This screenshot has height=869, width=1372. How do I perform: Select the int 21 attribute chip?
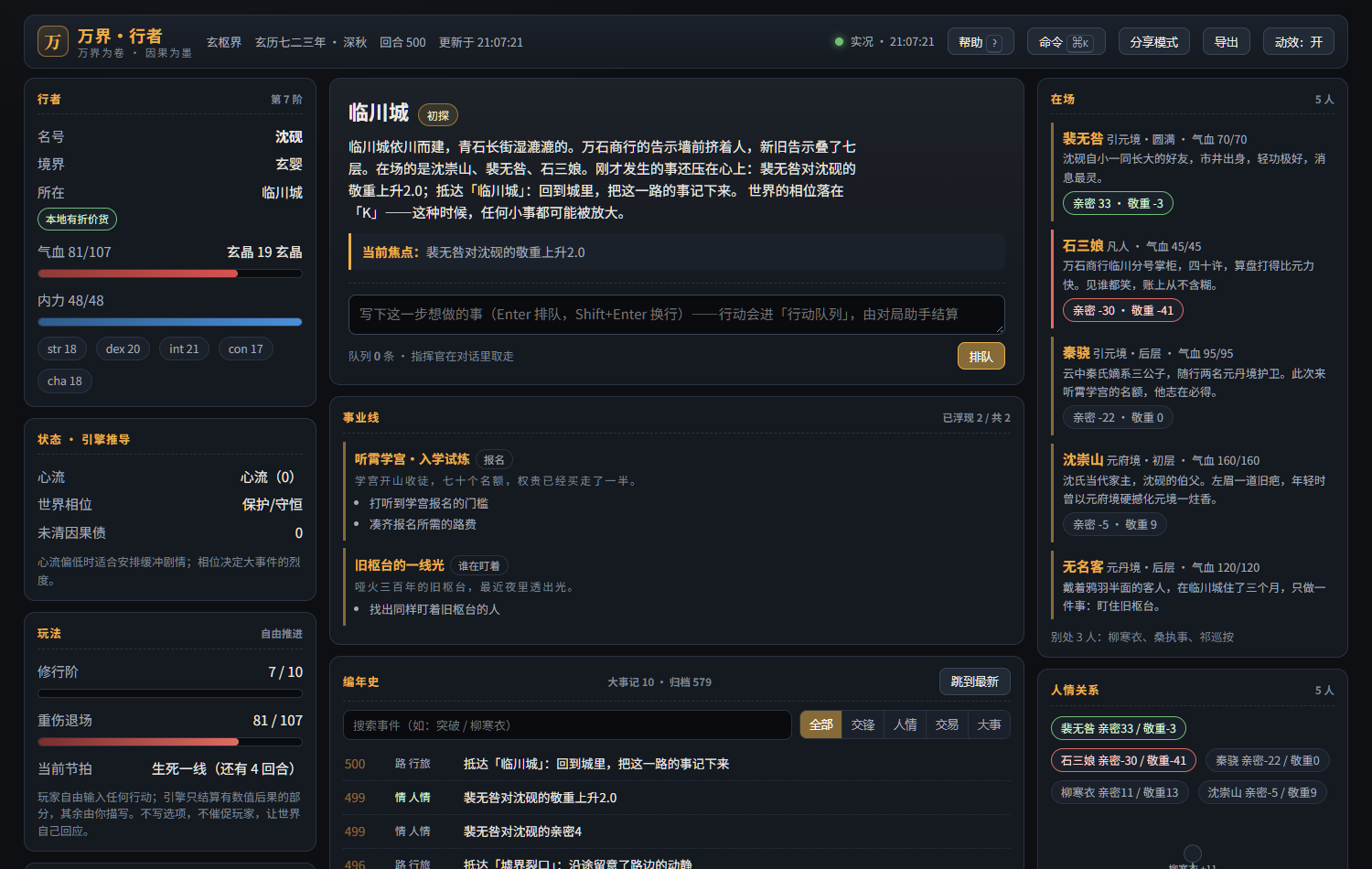click(x=184, y=349)
